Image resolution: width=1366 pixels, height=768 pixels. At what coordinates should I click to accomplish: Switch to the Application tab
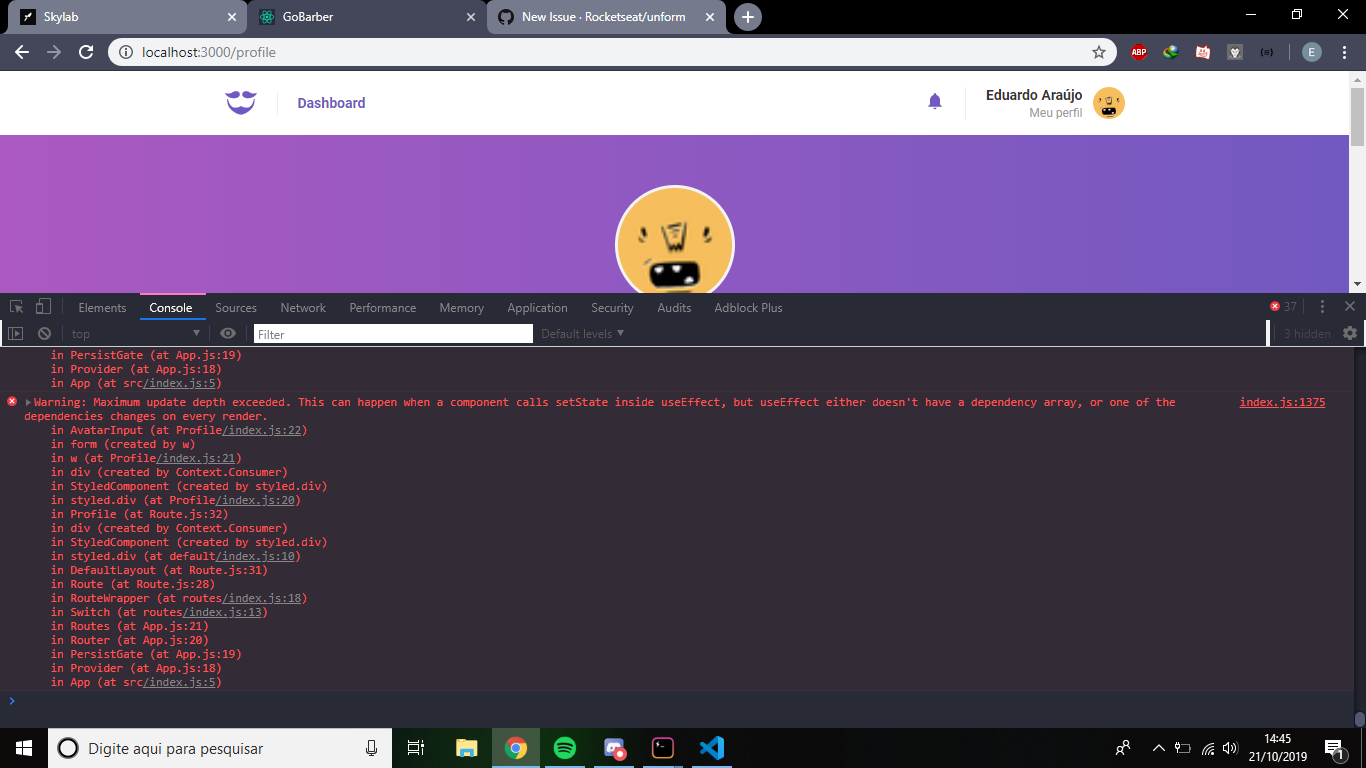pos(537,308)
